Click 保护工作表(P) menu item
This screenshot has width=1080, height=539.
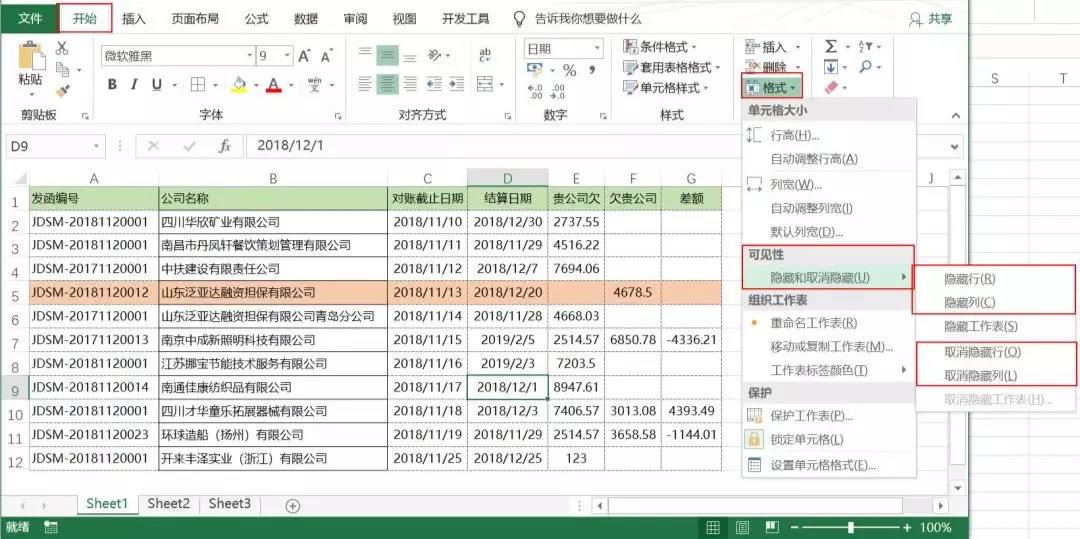(x=829, y=416)
